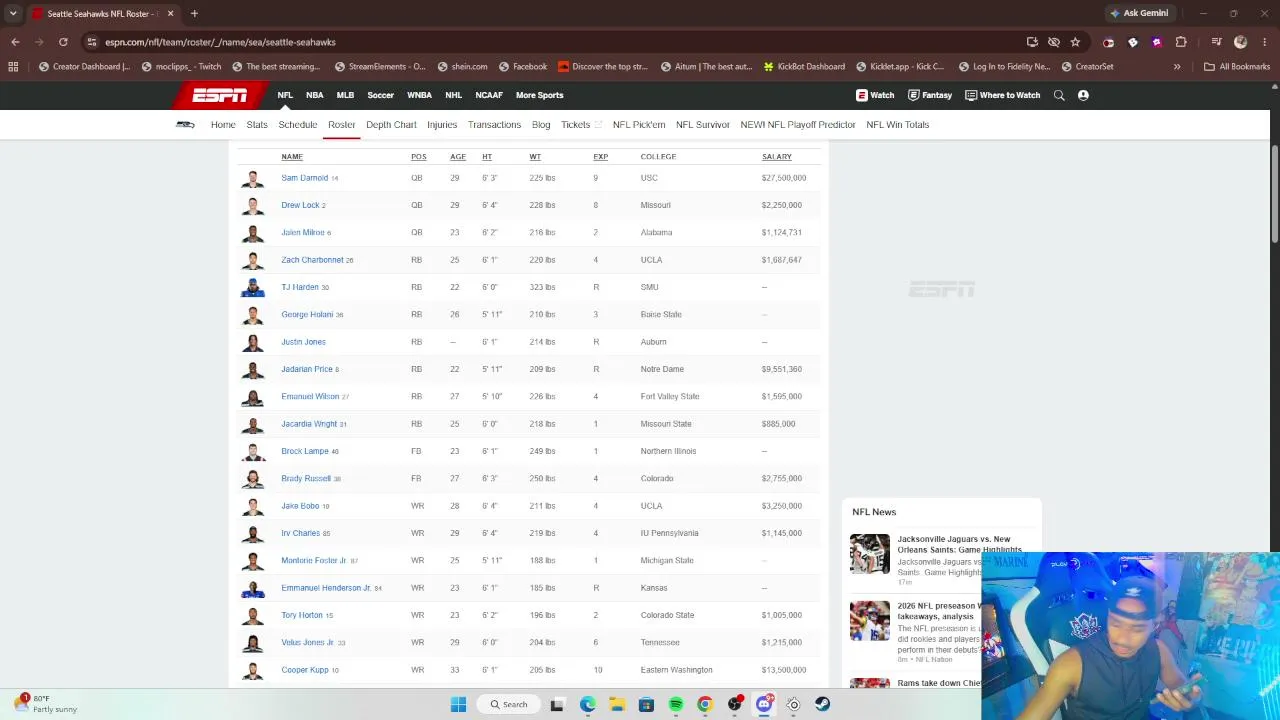Click the Where to Watch link
1280x720 pixels.
(1003, 95)
